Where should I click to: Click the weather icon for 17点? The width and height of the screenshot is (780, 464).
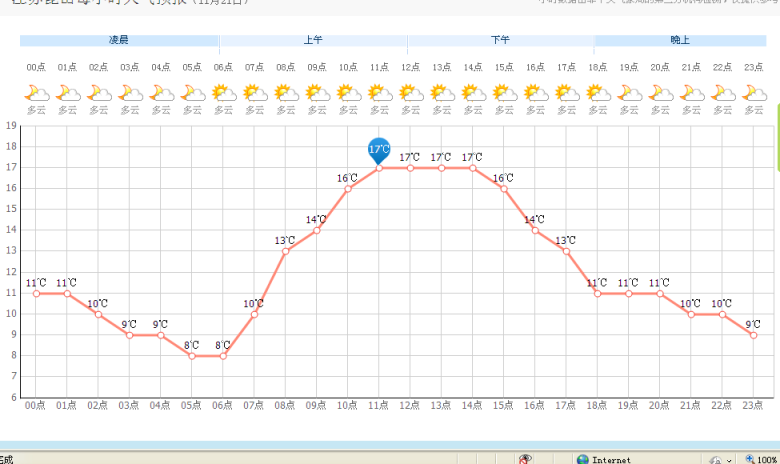click(566, 93)
